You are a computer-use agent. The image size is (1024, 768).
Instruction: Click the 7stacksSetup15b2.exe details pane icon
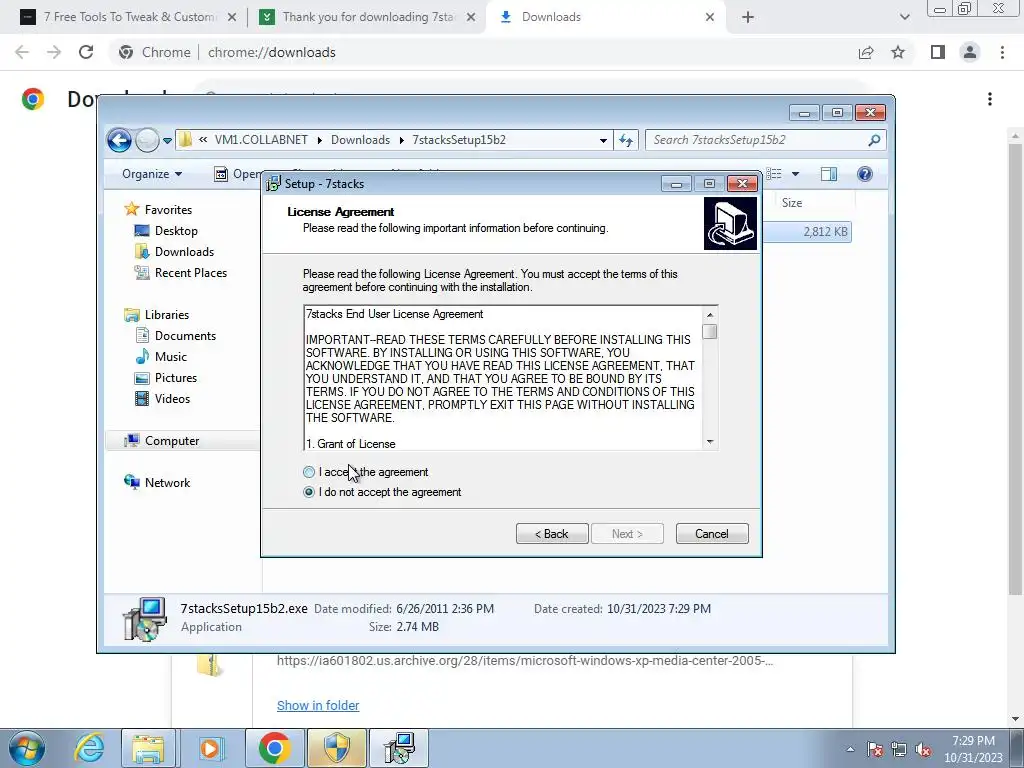[144, 618]
